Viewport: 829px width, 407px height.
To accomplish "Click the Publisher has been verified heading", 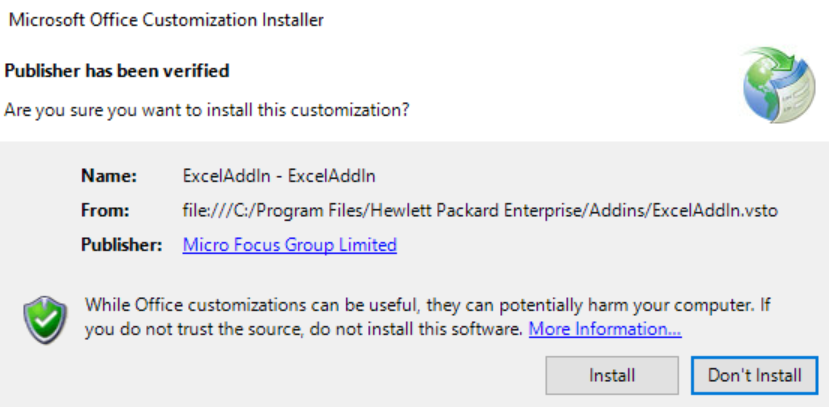I will pos(117,70).
